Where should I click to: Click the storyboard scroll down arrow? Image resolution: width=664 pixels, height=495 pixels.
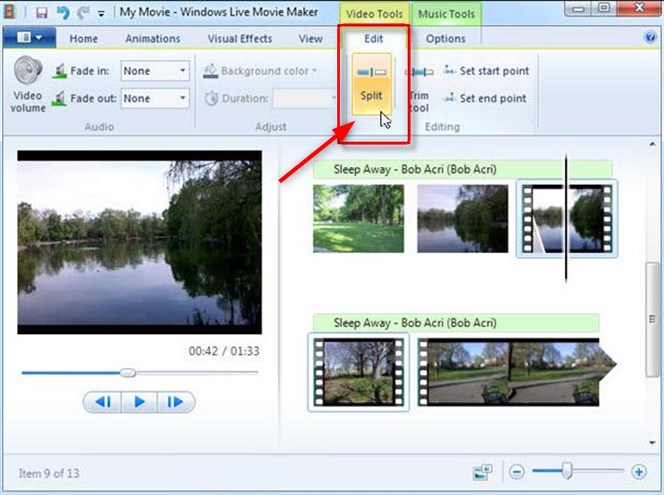[652, 443]
